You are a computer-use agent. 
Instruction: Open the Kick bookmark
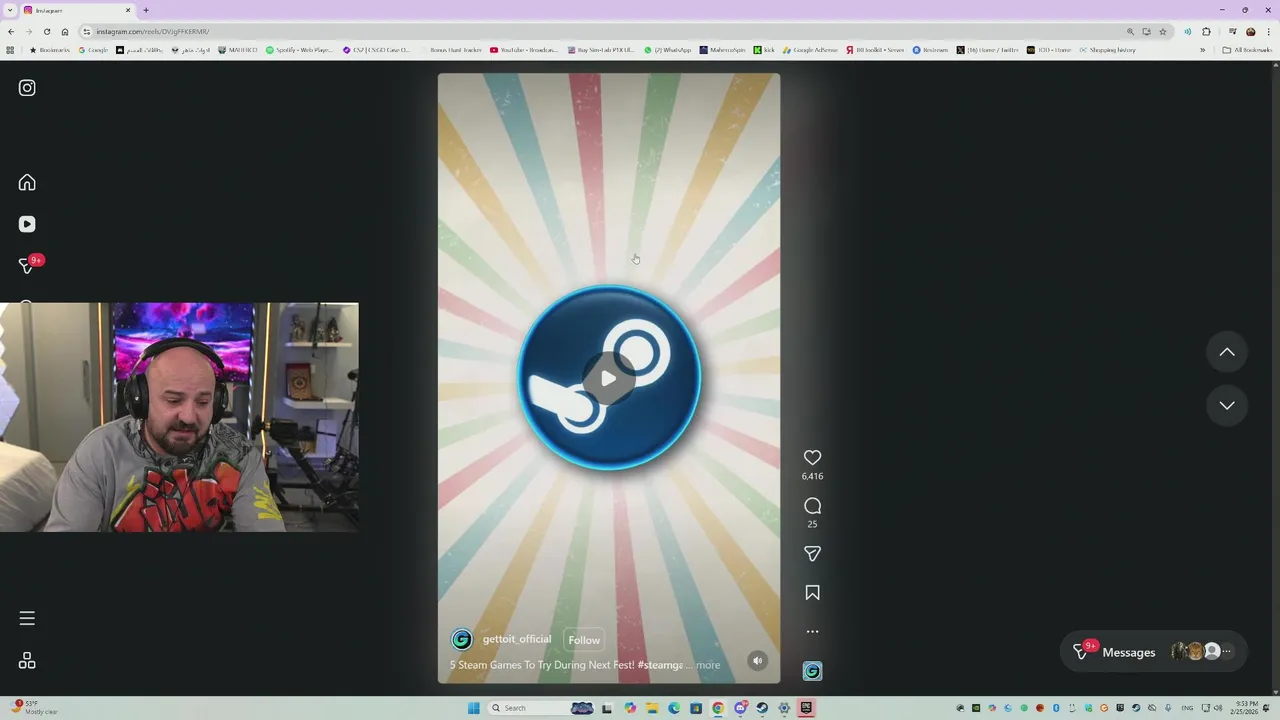[x=764, y=50]
